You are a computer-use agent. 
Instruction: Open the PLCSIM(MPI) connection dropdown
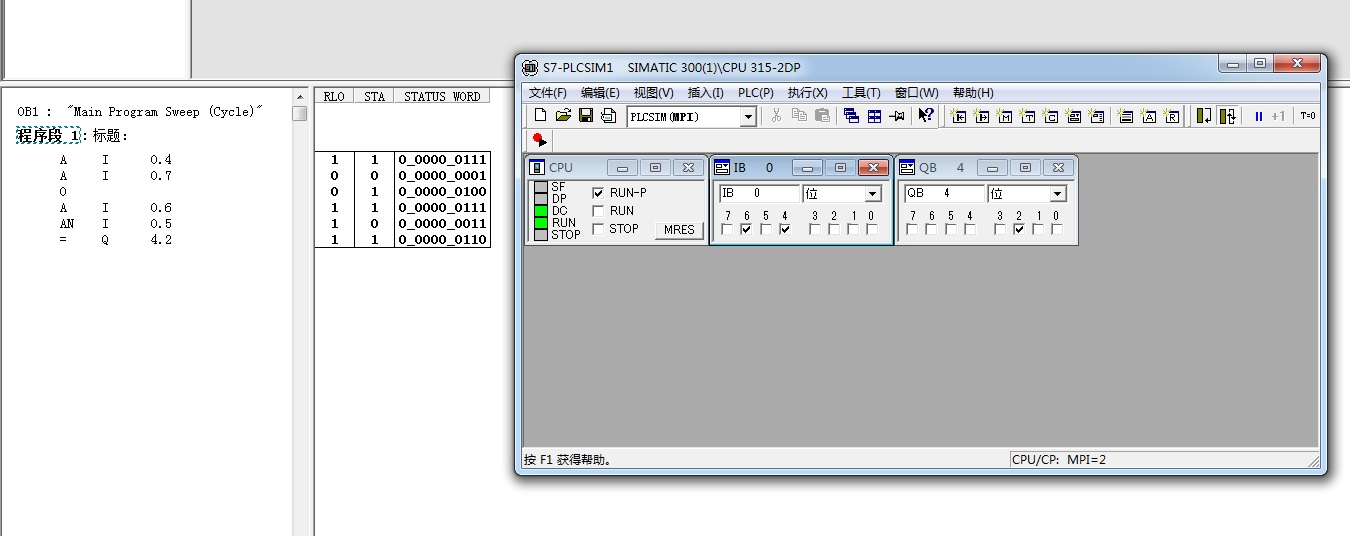click(747, 117)
